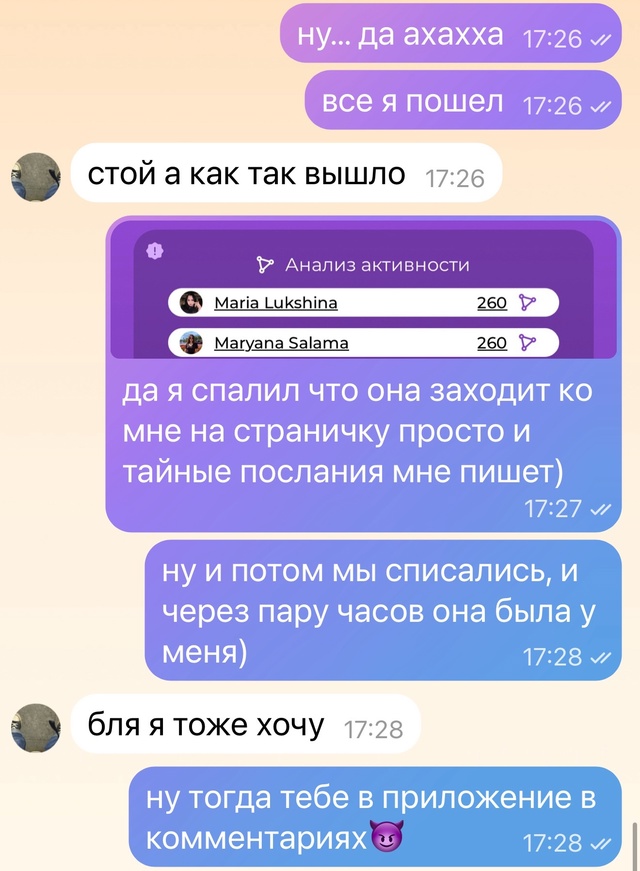Click the activity icon in the Maria Lukshina row
Screen dimensions: 640x871
[527, 303]
